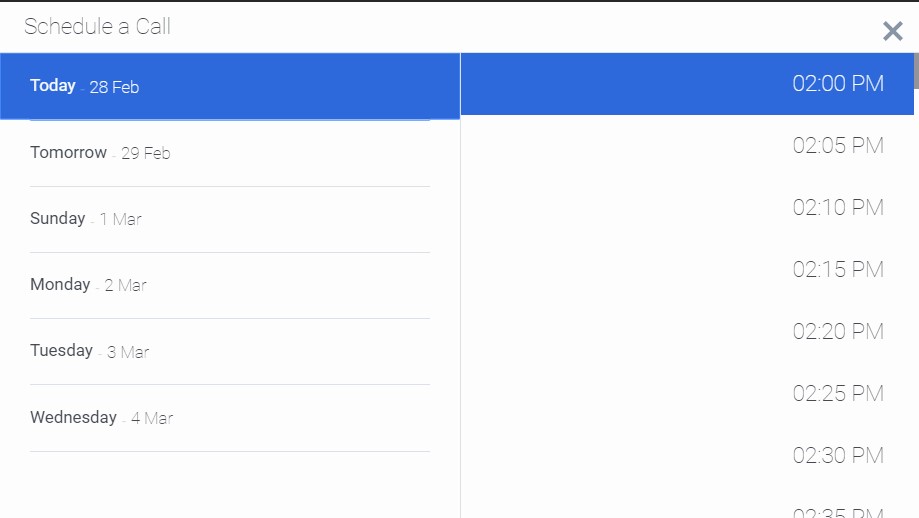Screen dimensions: 919x518
Task: Close the Schedule a Call dialog
Action: coord(893,31)
